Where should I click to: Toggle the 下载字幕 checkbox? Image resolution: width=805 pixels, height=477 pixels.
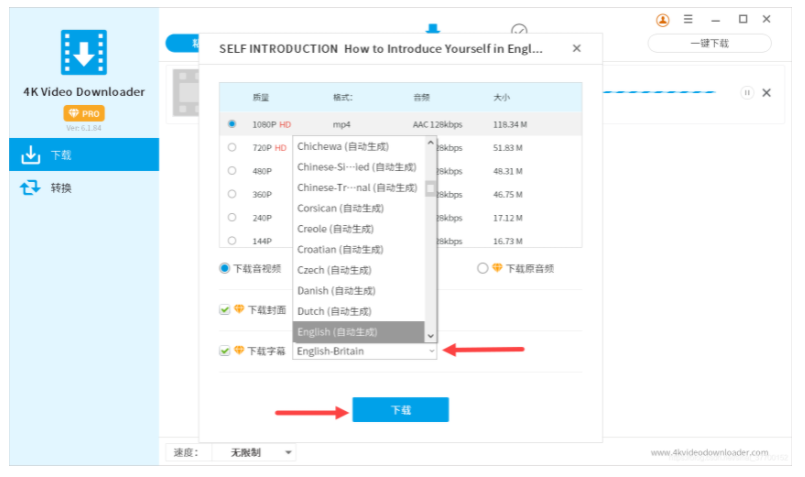point(225,351)
